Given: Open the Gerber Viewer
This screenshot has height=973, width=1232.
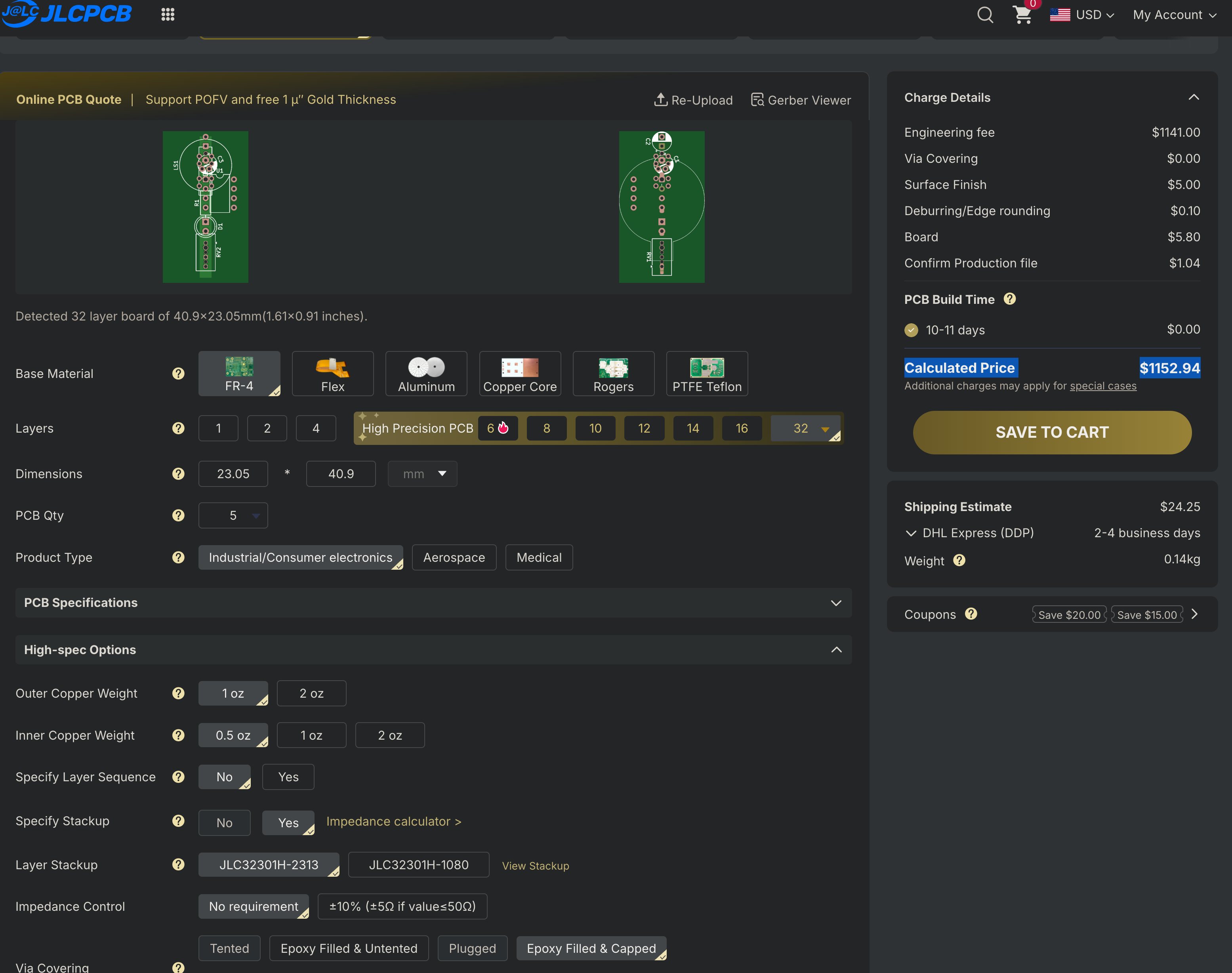Looking at the screenshot, I should (800, 100).
